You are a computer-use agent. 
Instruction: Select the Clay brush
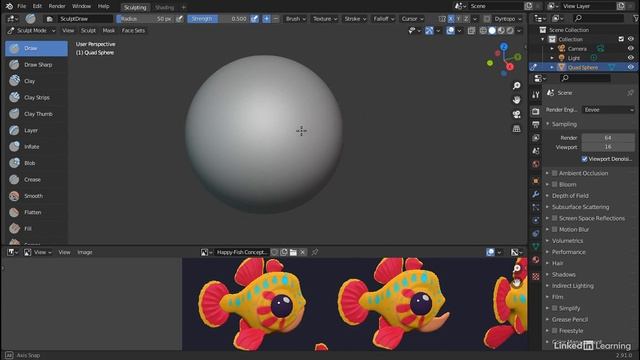coord(36,81)
